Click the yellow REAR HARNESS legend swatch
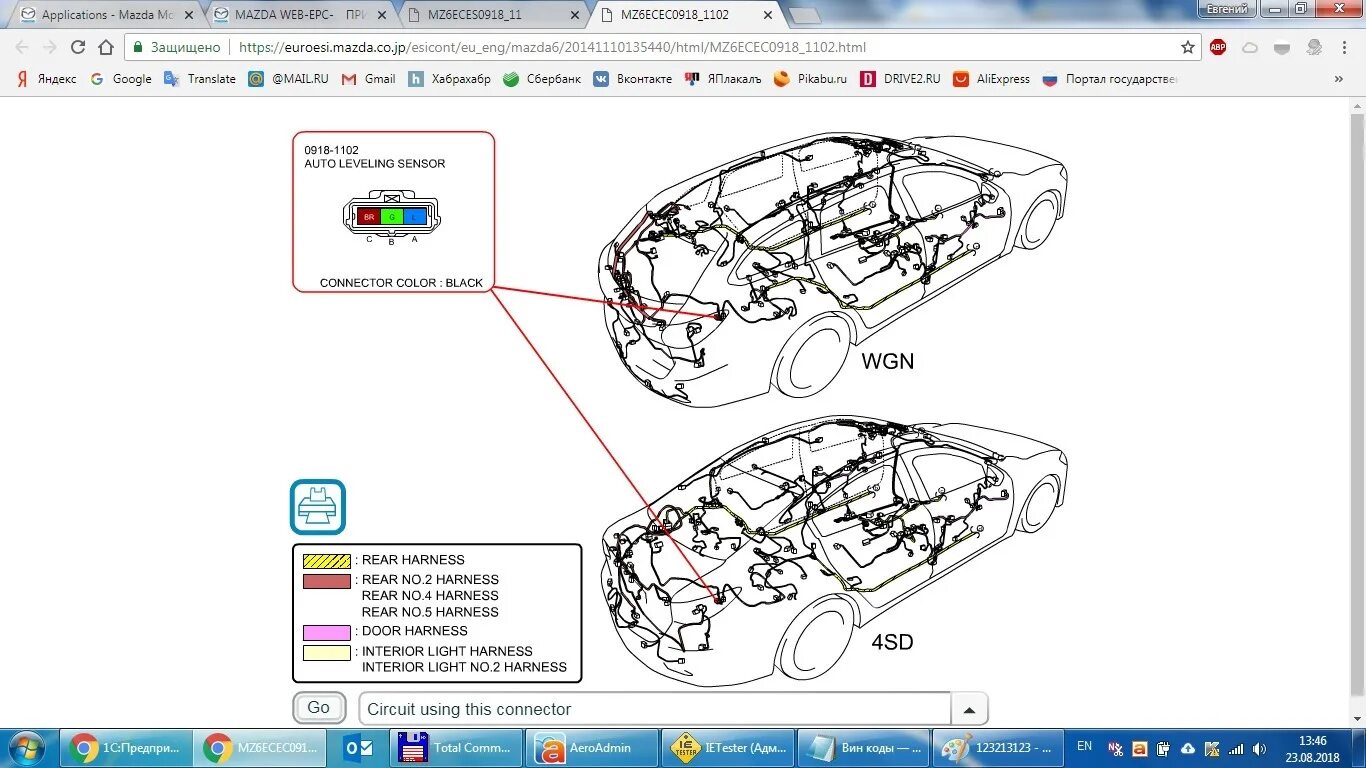The height and width of the screenshot is (768, 1366). click(x=327, y=561)
